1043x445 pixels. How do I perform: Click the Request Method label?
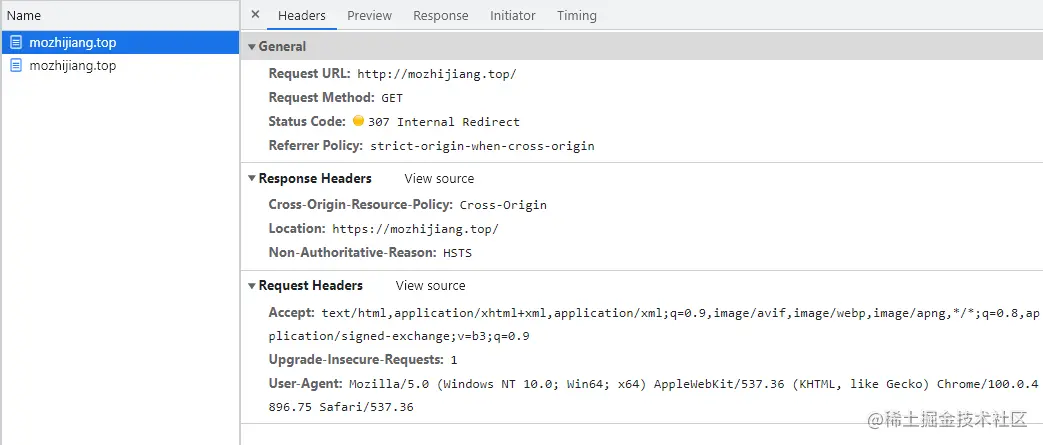(322, 97)
